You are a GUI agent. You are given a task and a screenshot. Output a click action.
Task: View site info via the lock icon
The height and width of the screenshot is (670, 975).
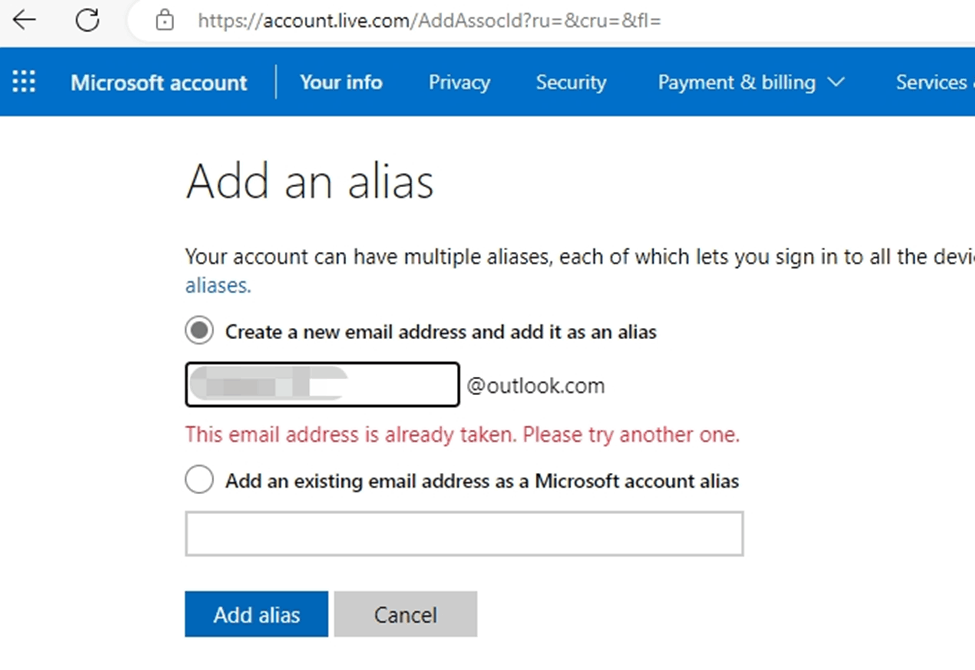pos(165,20)
